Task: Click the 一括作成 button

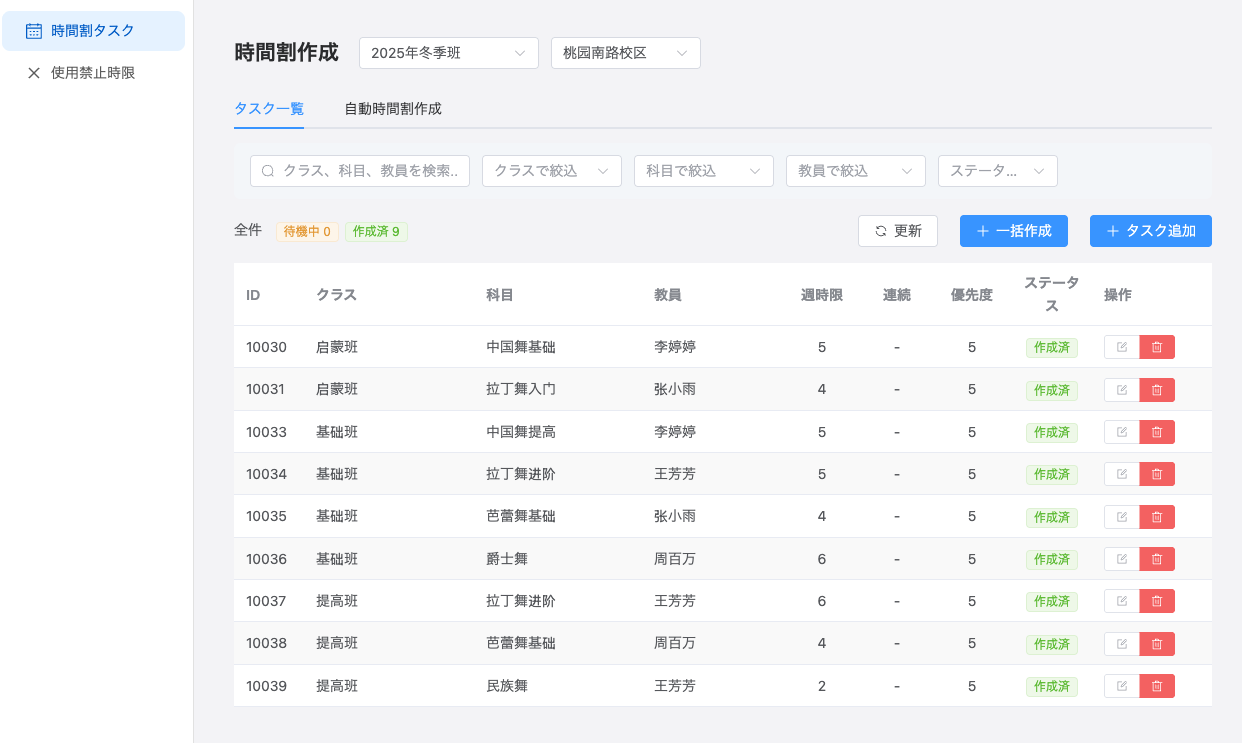Action: point(1013,231)
